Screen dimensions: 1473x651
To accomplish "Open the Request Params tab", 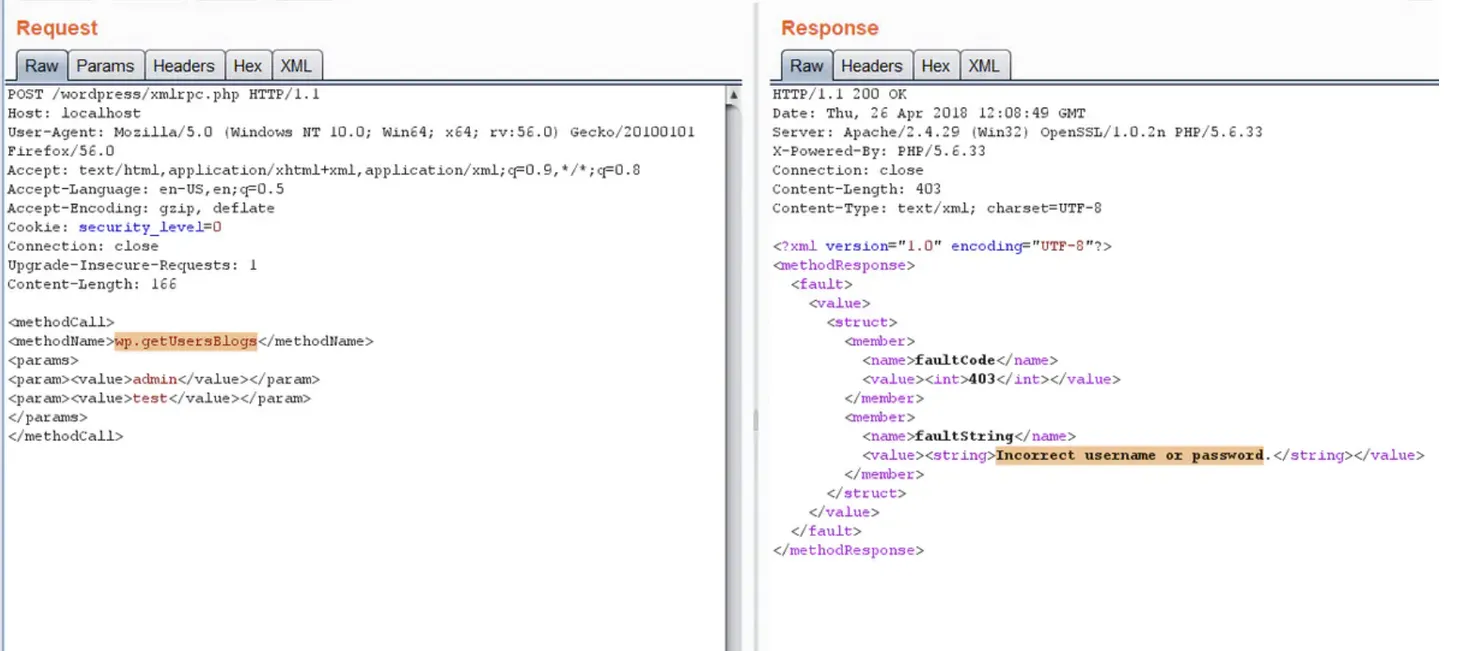I will click(x=105, y=66).
